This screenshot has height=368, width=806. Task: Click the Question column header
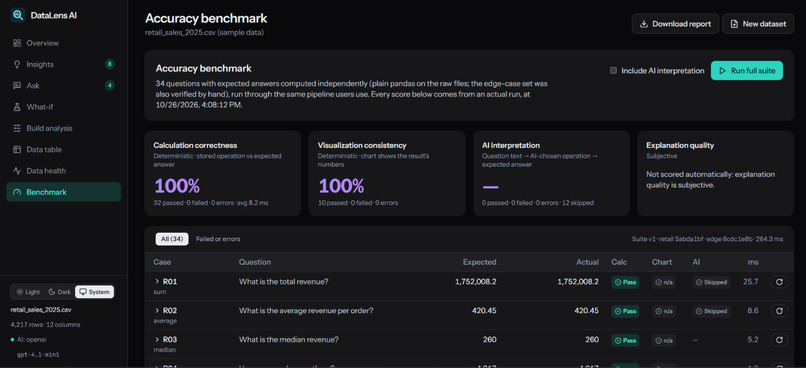pos(255,262)
